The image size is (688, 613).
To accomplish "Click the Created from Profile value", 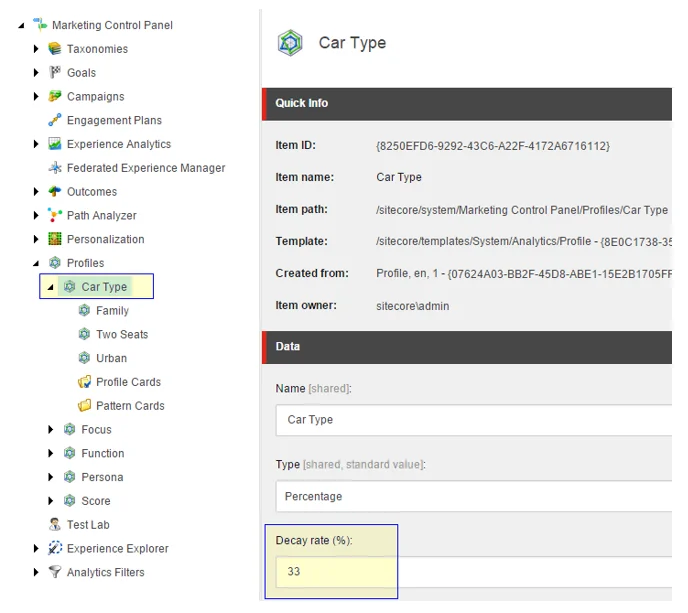I will click(523, 273).
